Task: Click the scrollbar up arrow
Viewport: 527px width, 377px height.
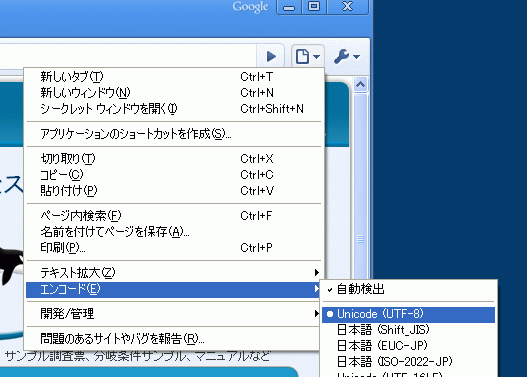Action: 360,84
